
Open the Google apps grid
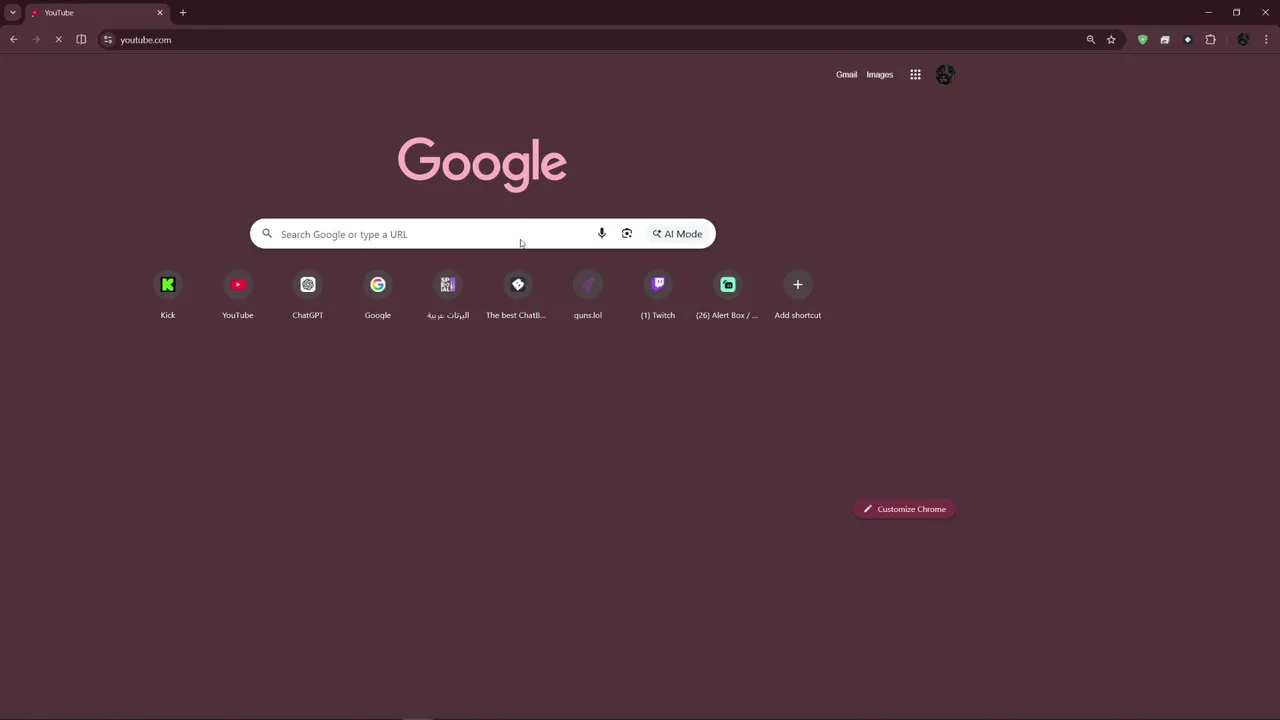tap(915, 74)
